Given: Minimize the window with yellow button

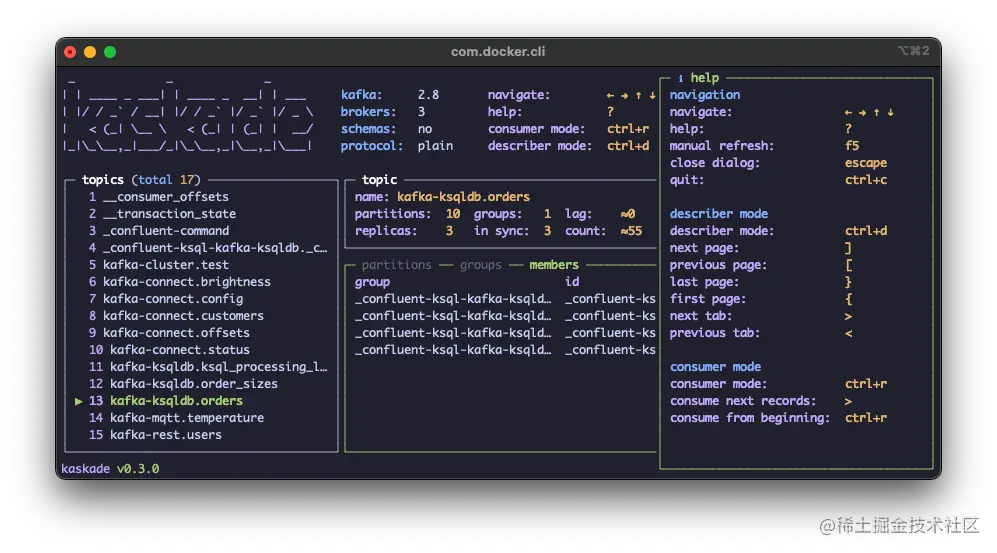Looking at the screenshot, I should coord(90,52).
